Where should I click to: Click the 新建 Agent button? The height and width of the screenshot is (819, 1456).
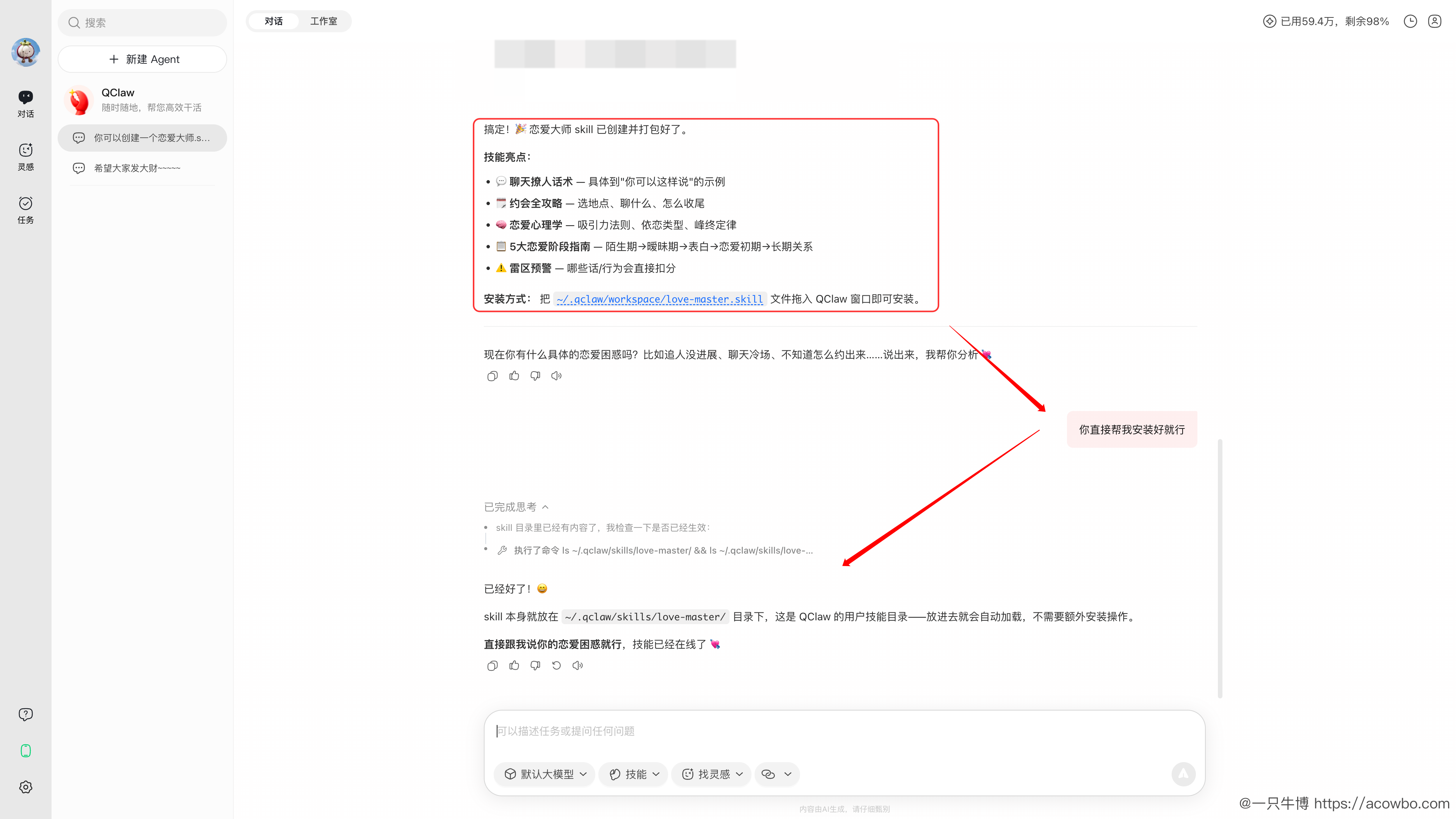(x=143, y=60)
